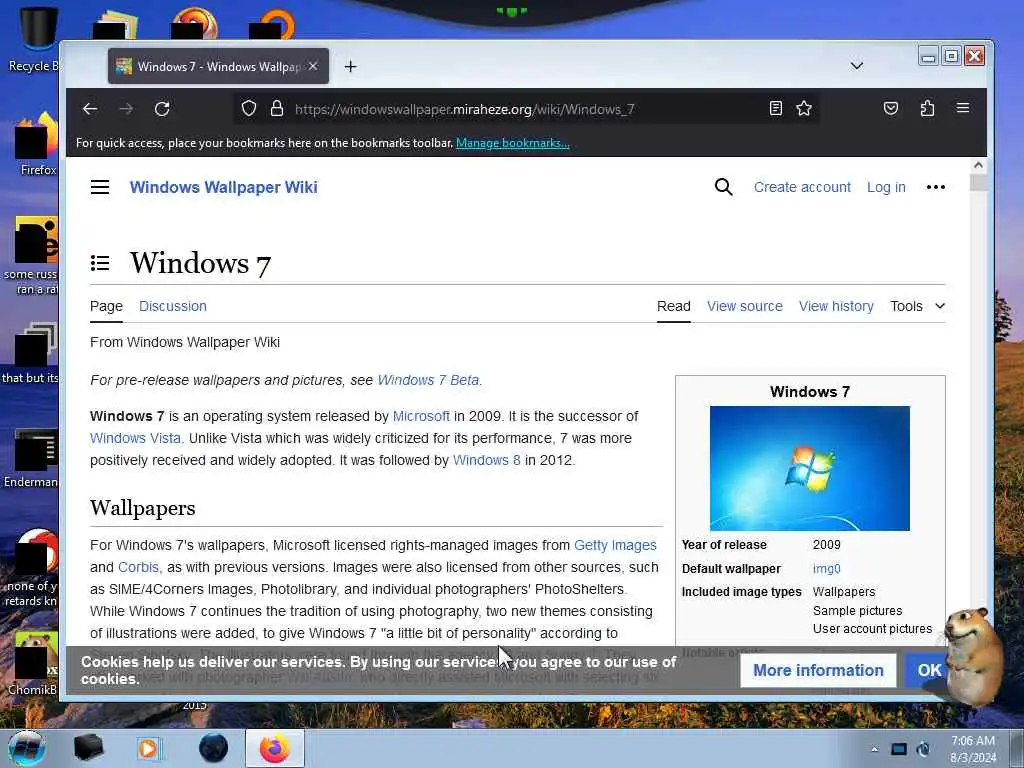Open the Windows Vista link

pos(135,438)
